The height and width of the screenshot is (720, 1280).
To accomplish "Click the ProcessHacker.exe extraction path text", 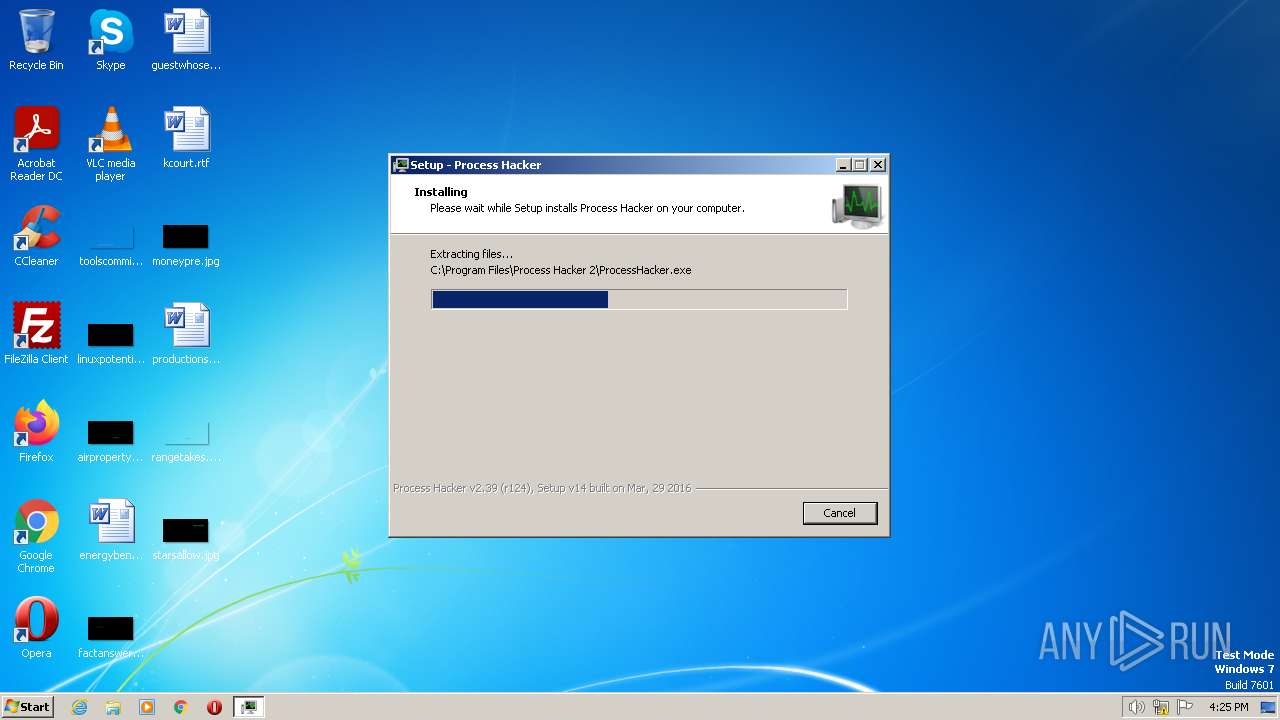I will pyautogui.click(x=561, y=270).
